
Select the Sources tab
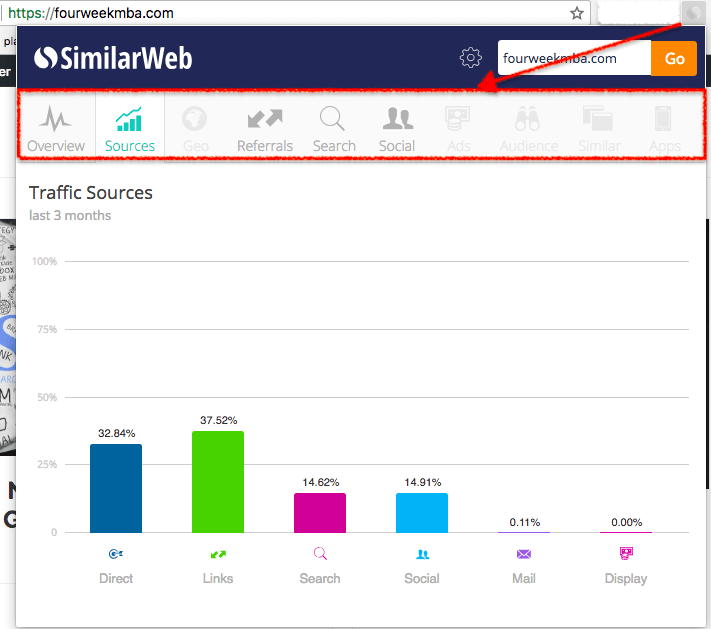(x=130, y=129)
